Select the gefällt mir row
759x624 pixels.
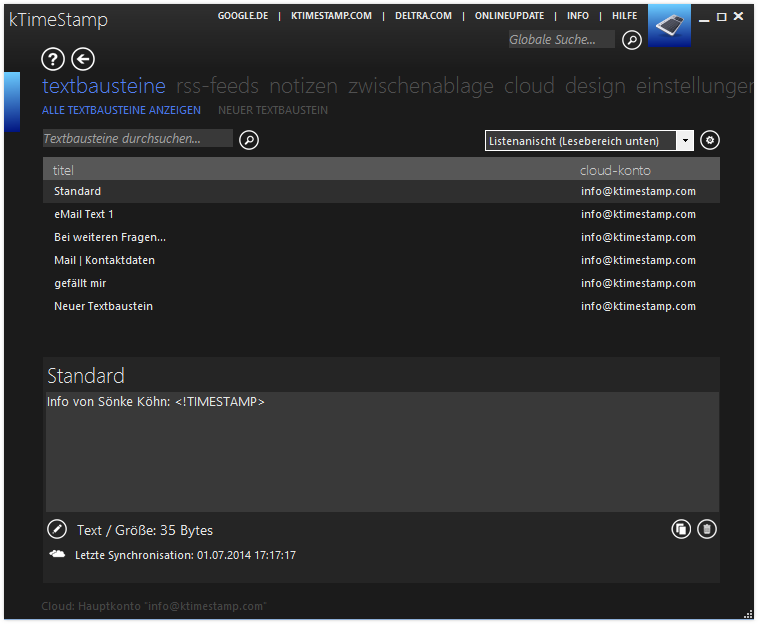pyautogui.click(x=381, y=283)
